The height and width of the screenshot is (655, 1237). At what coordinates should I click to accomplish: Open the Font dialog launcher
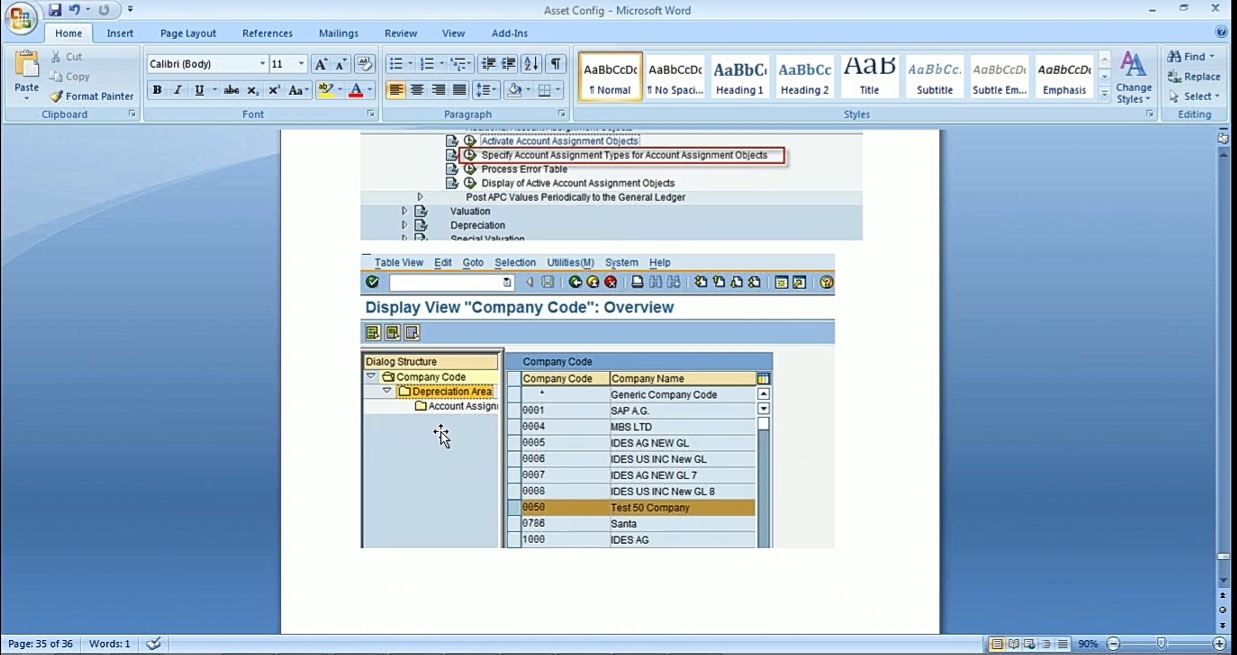point(371,114)
